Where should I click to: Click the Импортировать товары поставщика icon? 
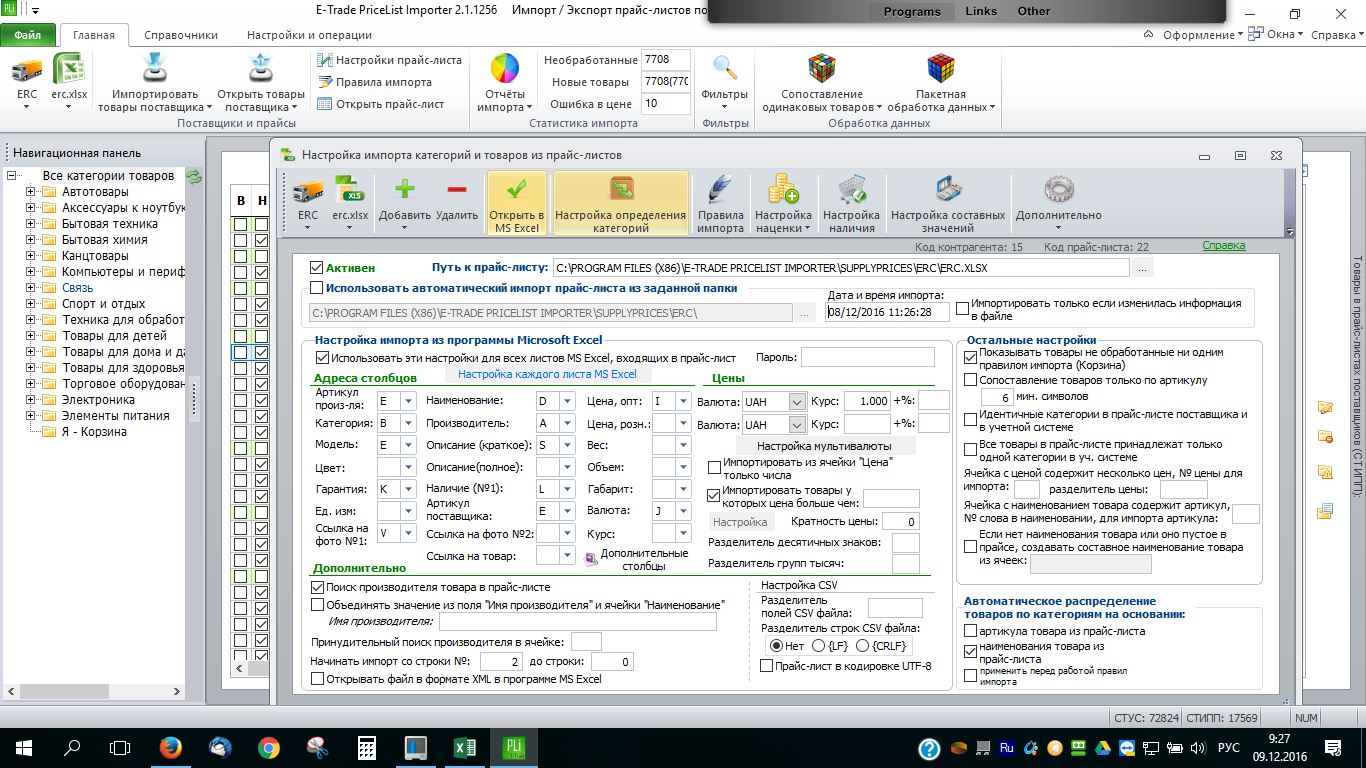click(x=154, y=68)
